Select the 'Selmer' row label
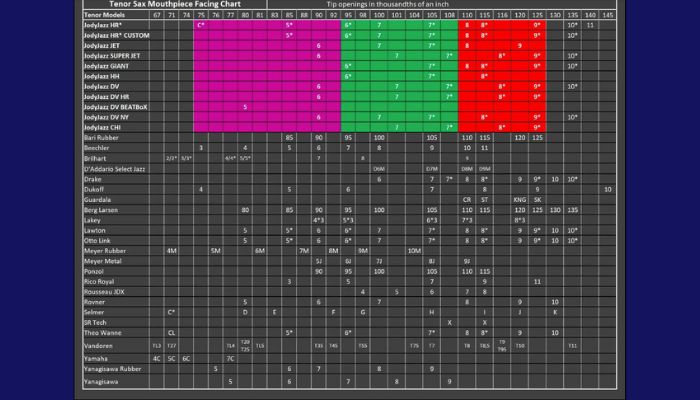Screen dimensions: 700x400 94,312
